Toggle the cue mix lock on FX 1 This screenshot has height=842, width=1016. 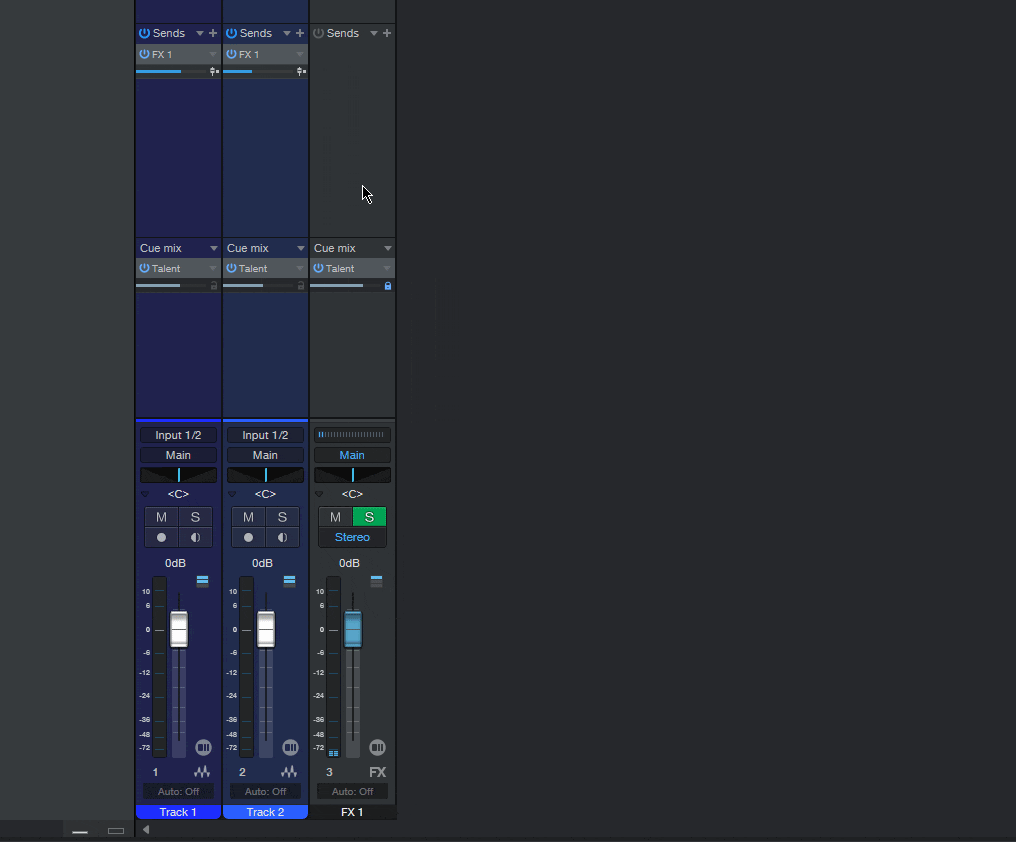click(387, 286)
